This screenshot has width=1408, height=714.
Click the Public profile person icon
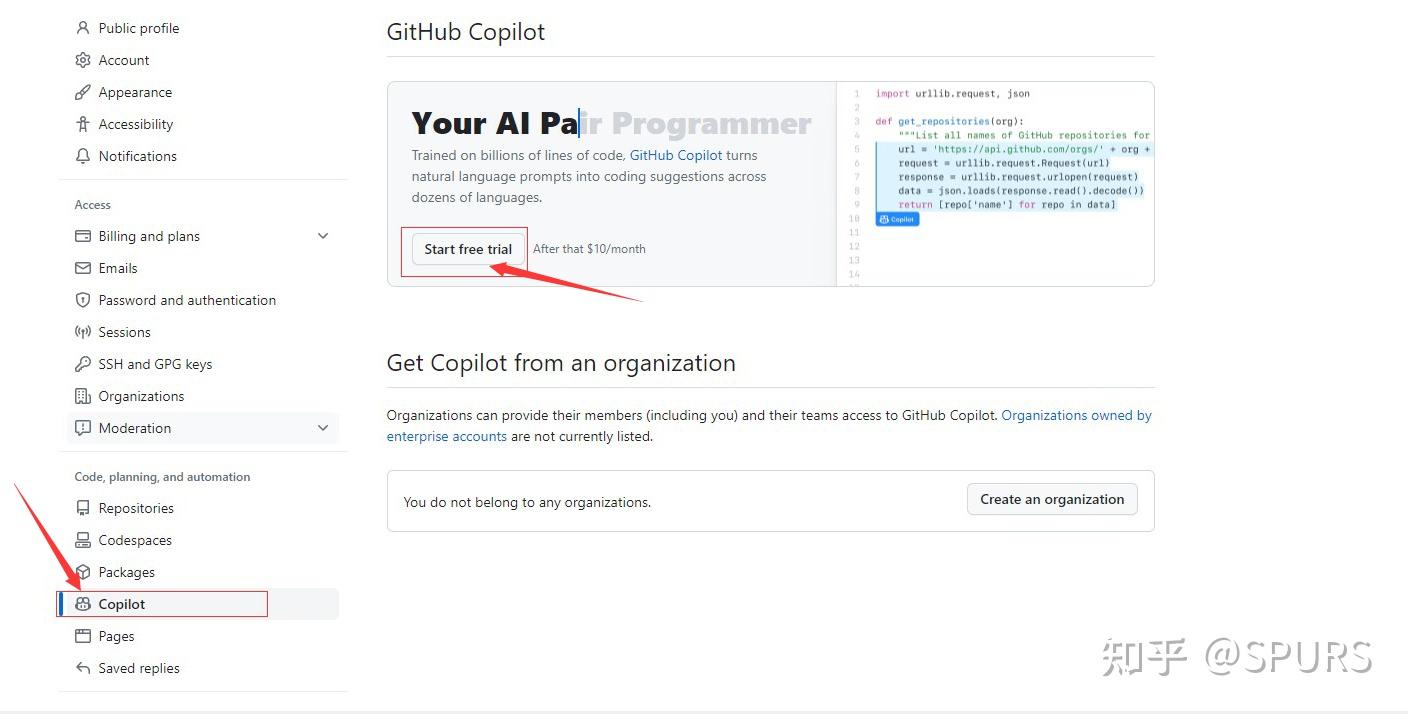83,28
